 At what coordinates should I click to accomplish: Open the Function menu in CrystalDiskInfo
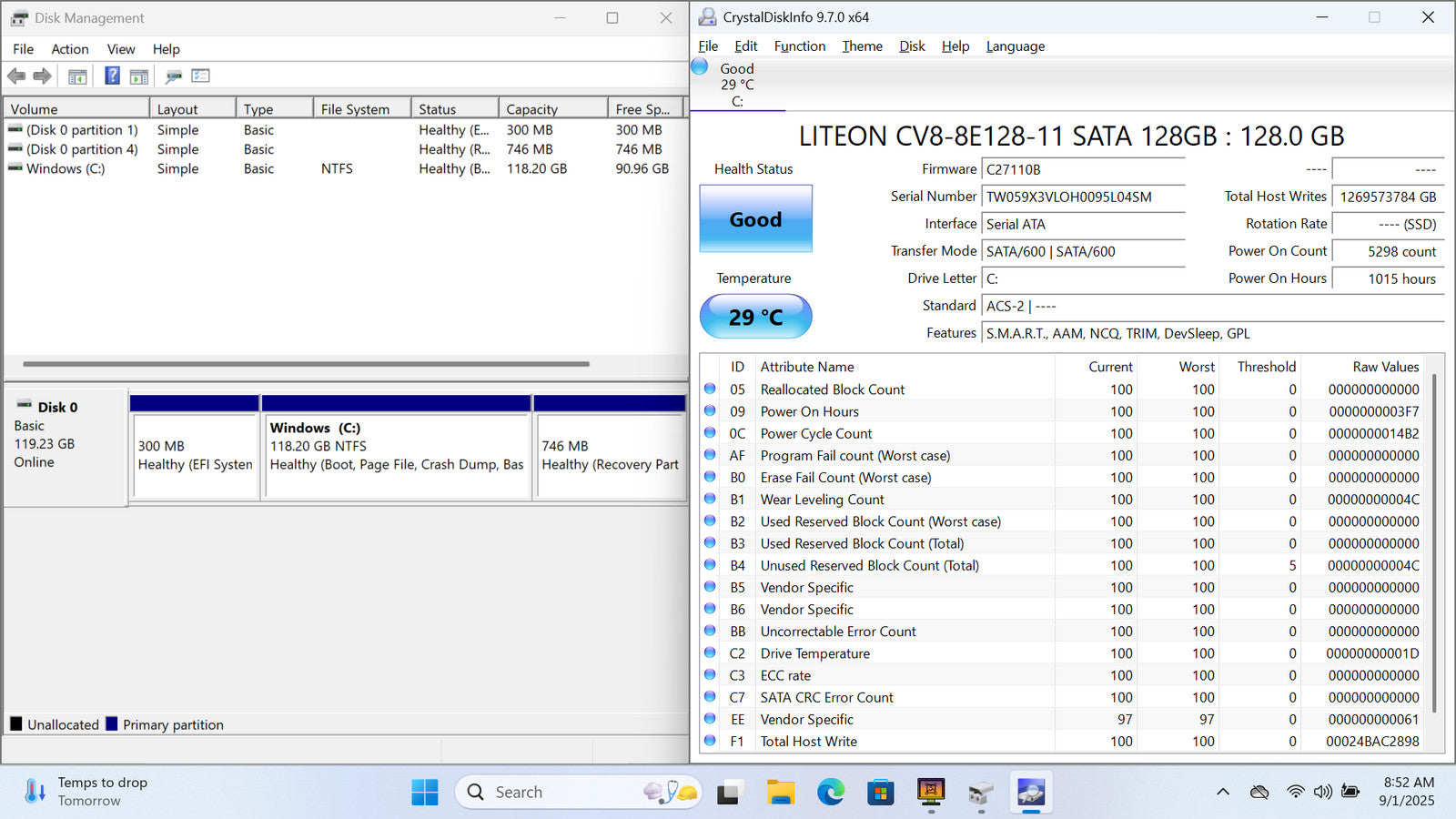(x=800, y=46)
